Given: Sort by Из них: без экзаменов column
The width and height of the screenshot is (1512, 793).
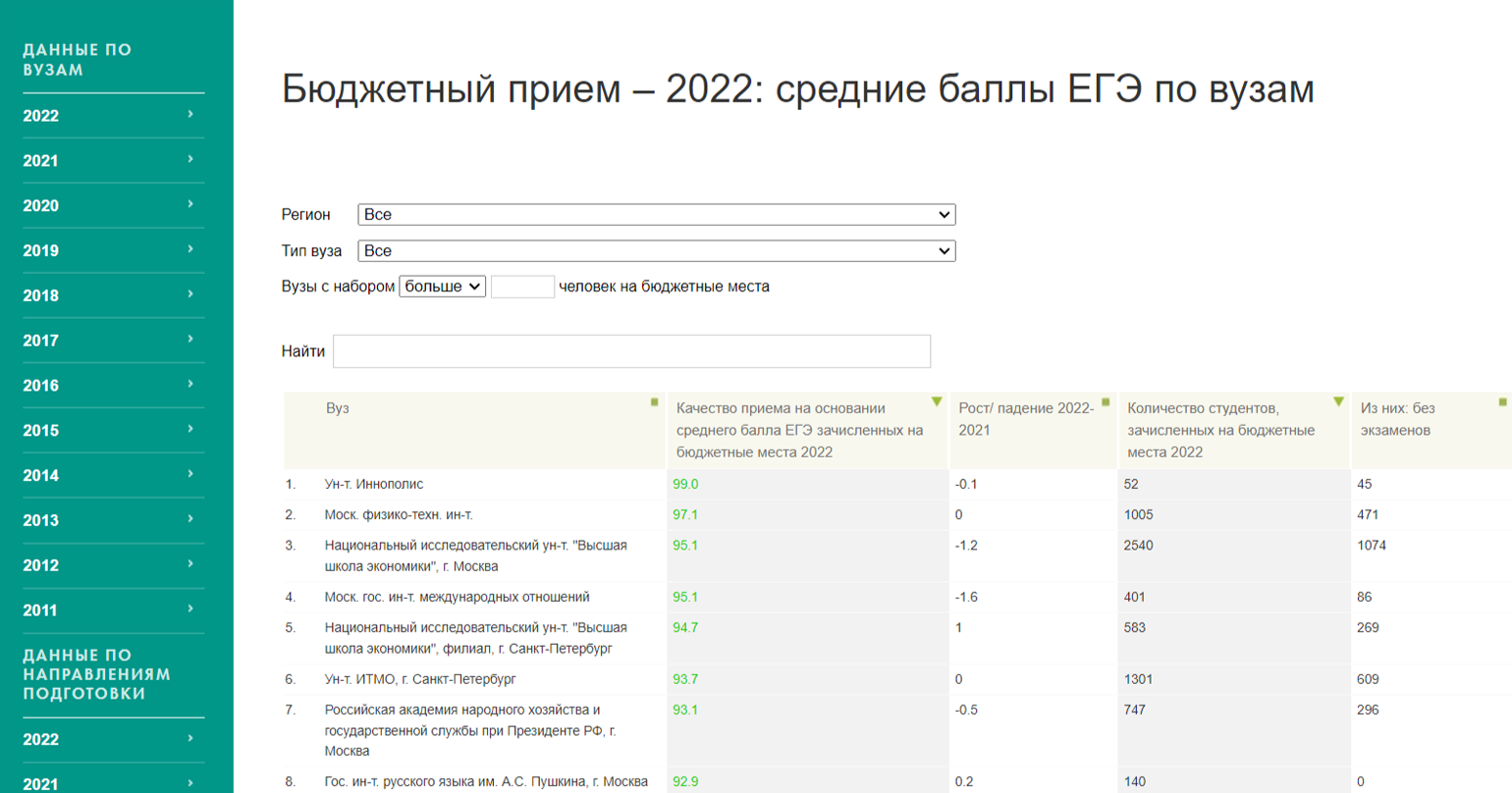Looking at the screenshot, I should click(x=1502, y=402).
